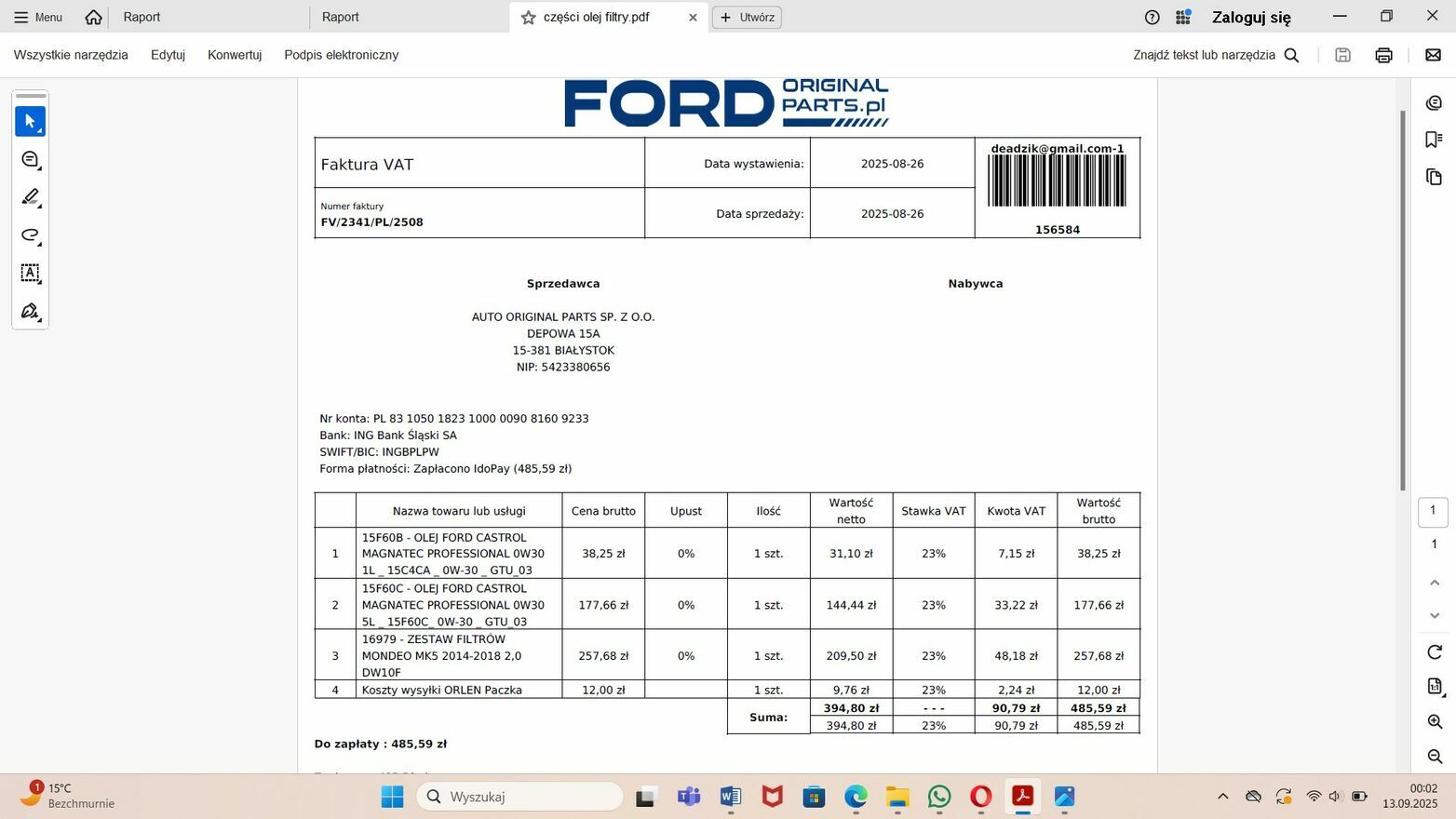Activate the text box selection tool

coord(30,274)
